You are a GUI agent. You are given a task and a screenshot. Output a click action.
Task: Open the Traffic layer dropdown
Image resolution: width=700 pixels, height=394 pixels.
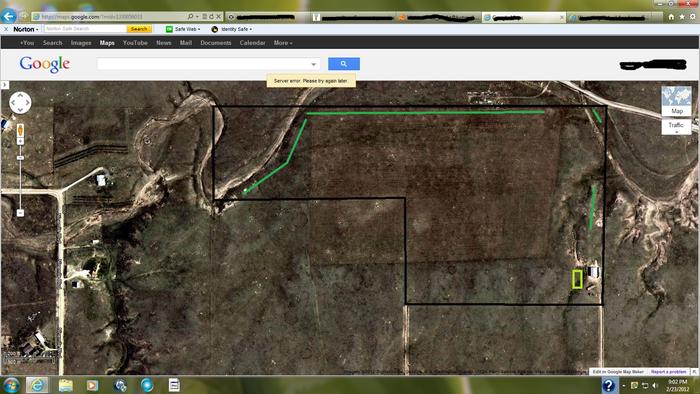tap(676, 127)
